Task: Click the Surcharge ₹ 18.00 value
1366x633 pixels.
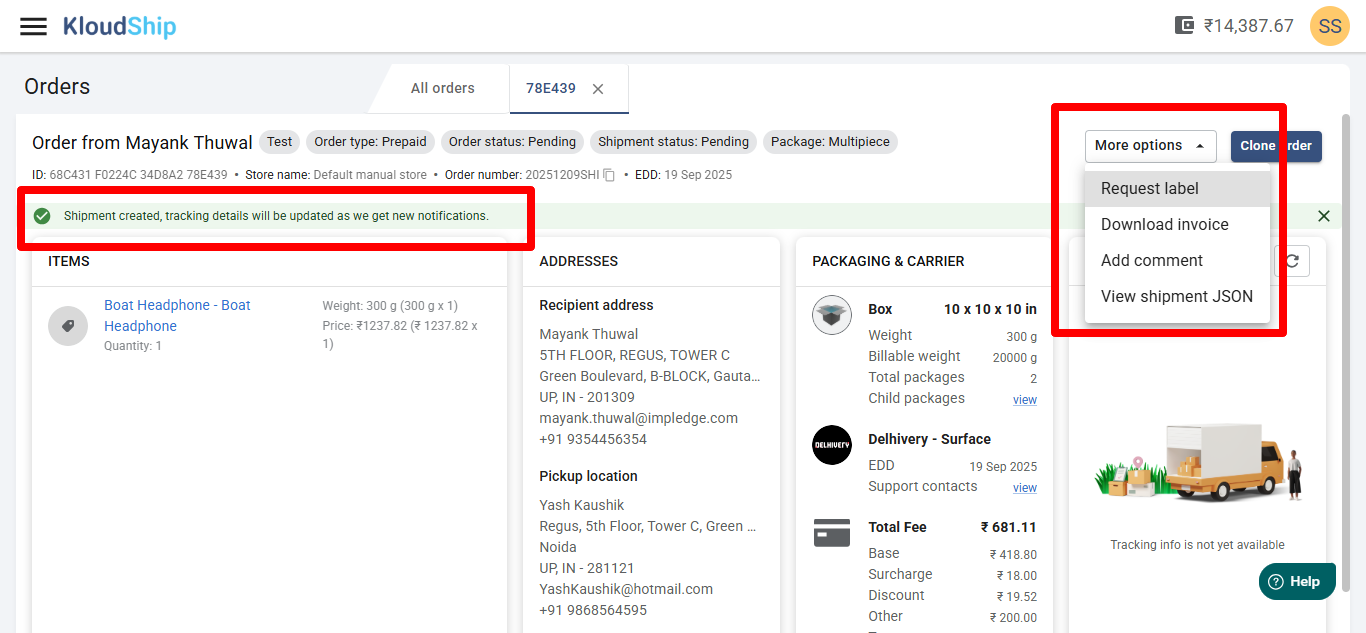Action: tap(1017, 576)
